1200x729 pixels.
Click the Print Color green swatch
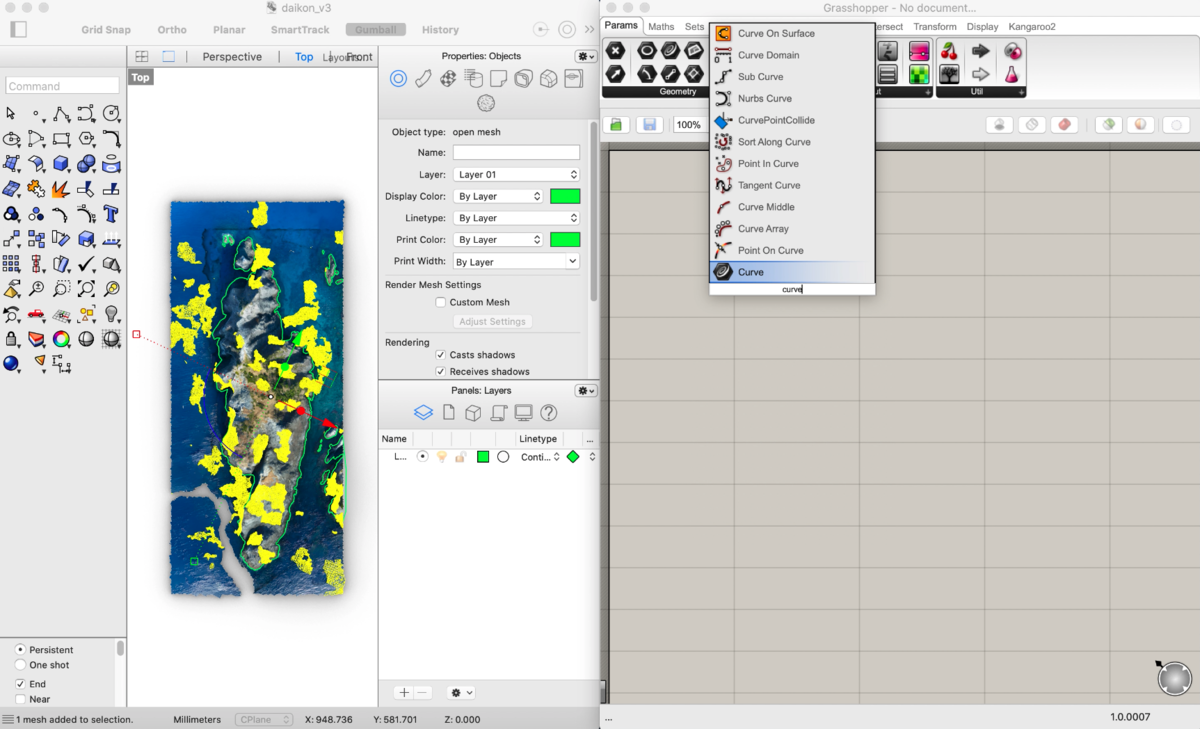tap(565, 240)
